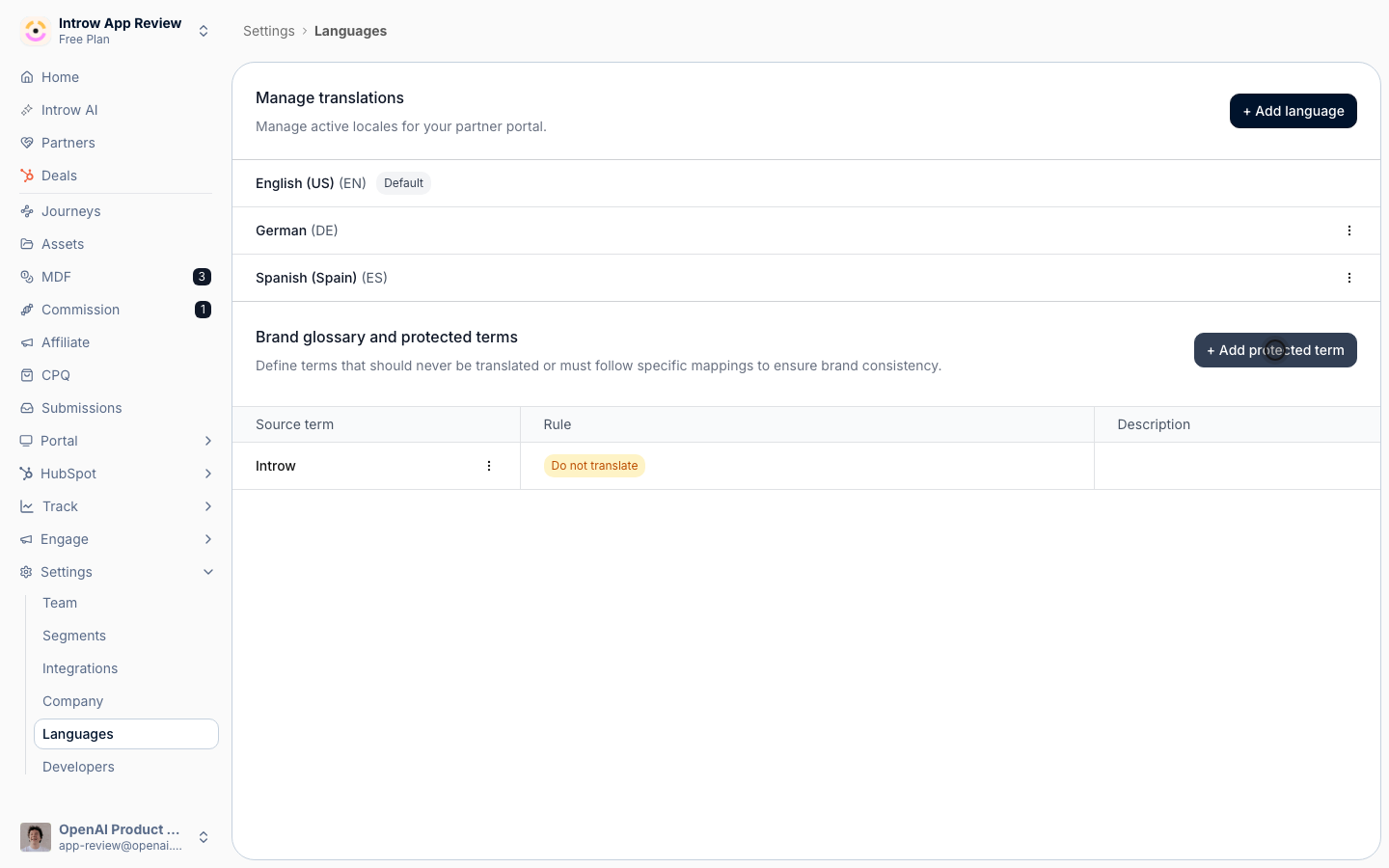The image size is (1389, 868).
Task: Open the workspace switcher arrows
Action: click(204, 31)
